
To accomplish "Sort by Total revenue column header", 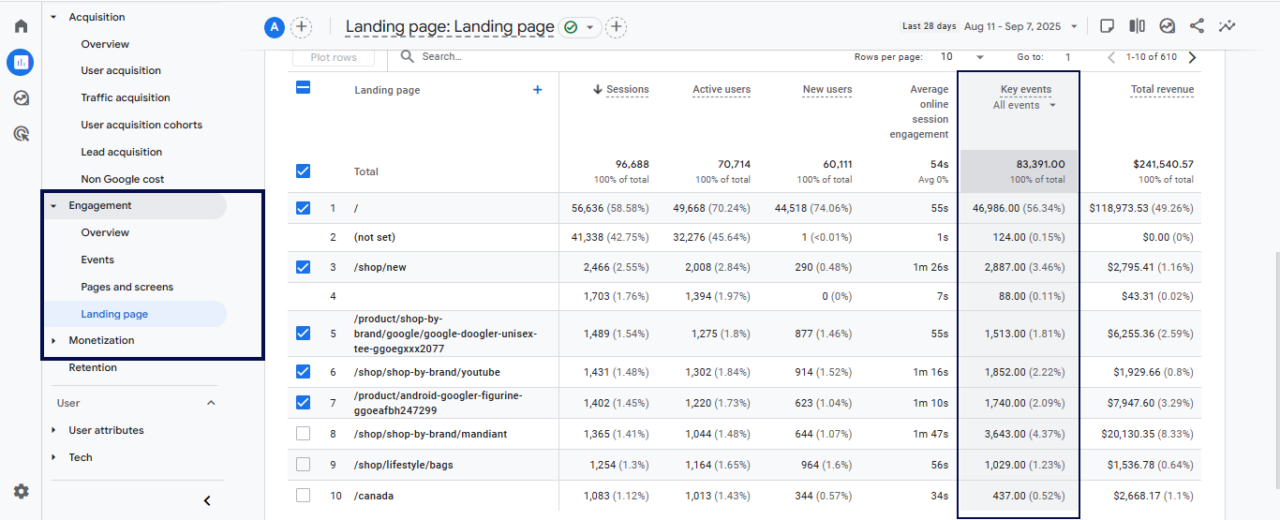I will coord(1162,89).
